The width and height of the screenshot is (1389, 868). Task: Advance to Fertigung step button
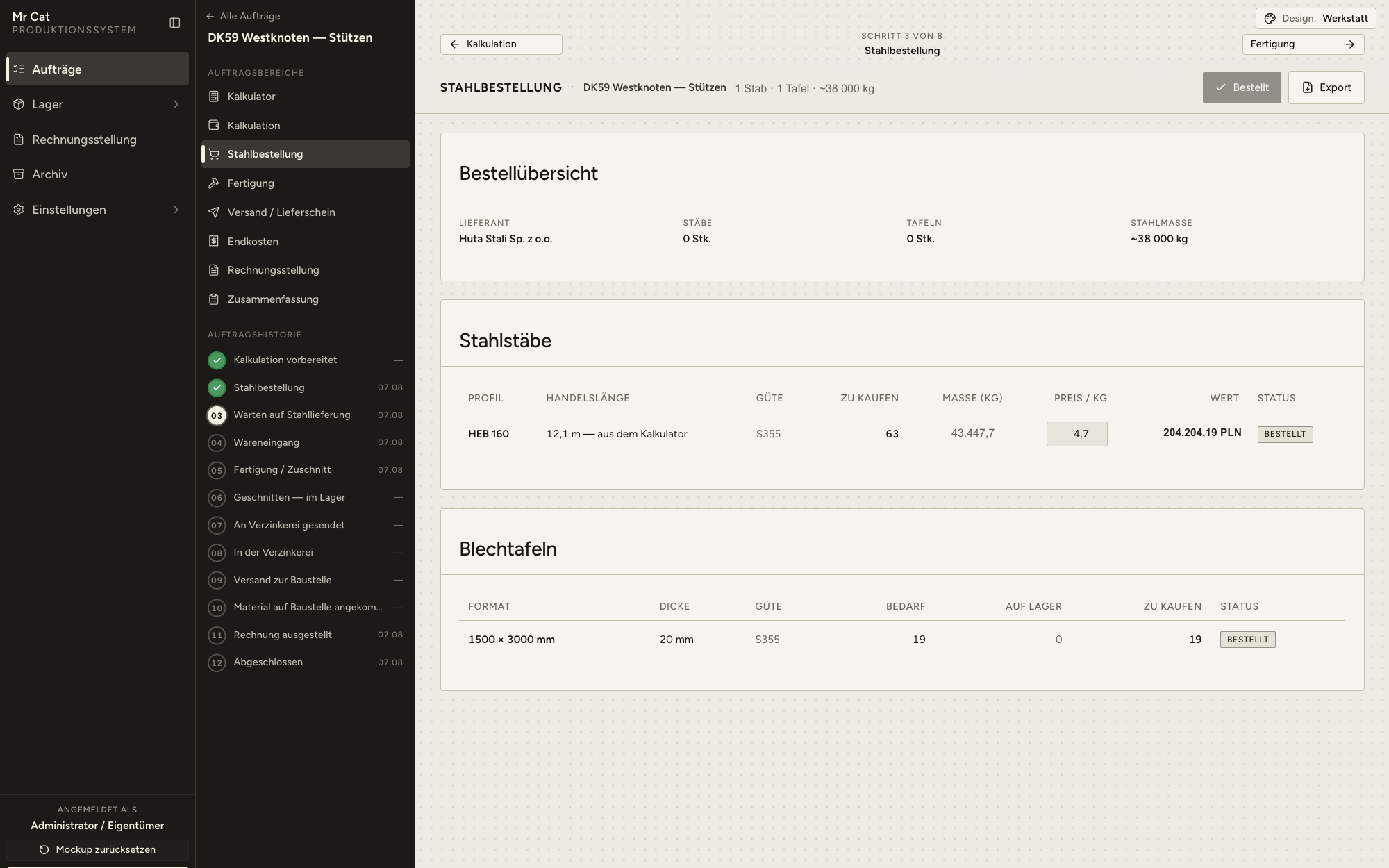(x=1303, y=44)
